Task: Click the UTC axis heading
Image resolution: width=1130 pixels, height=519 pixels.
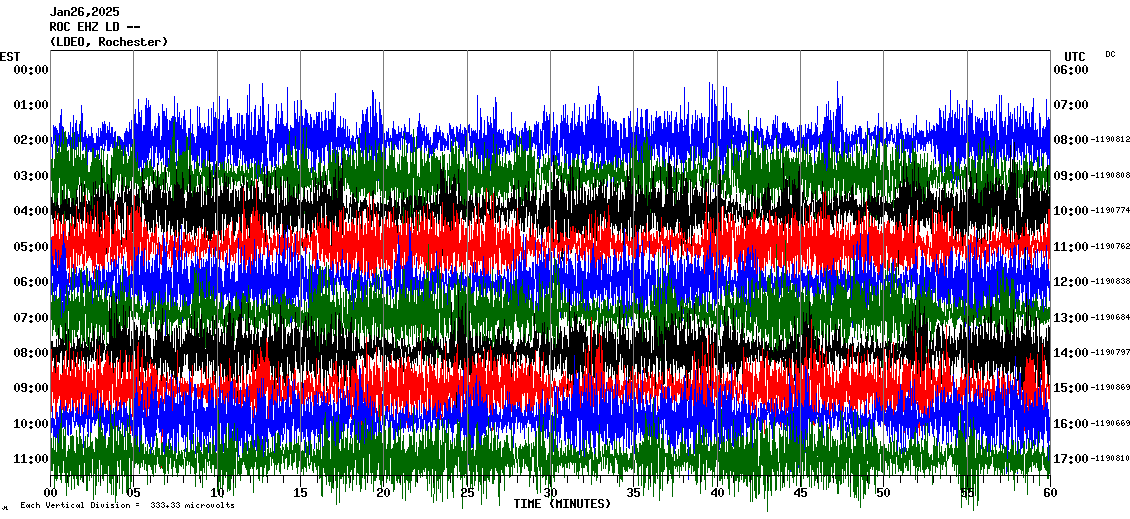Action: tap(1075, 56)
